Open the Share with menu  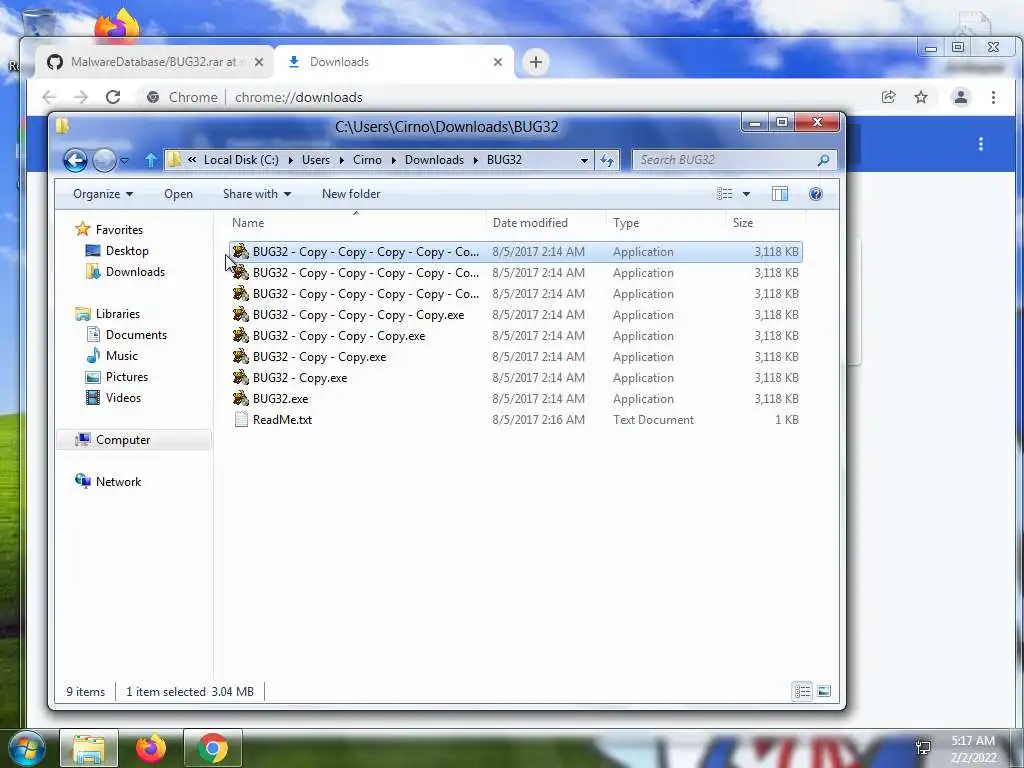point(257,194)
